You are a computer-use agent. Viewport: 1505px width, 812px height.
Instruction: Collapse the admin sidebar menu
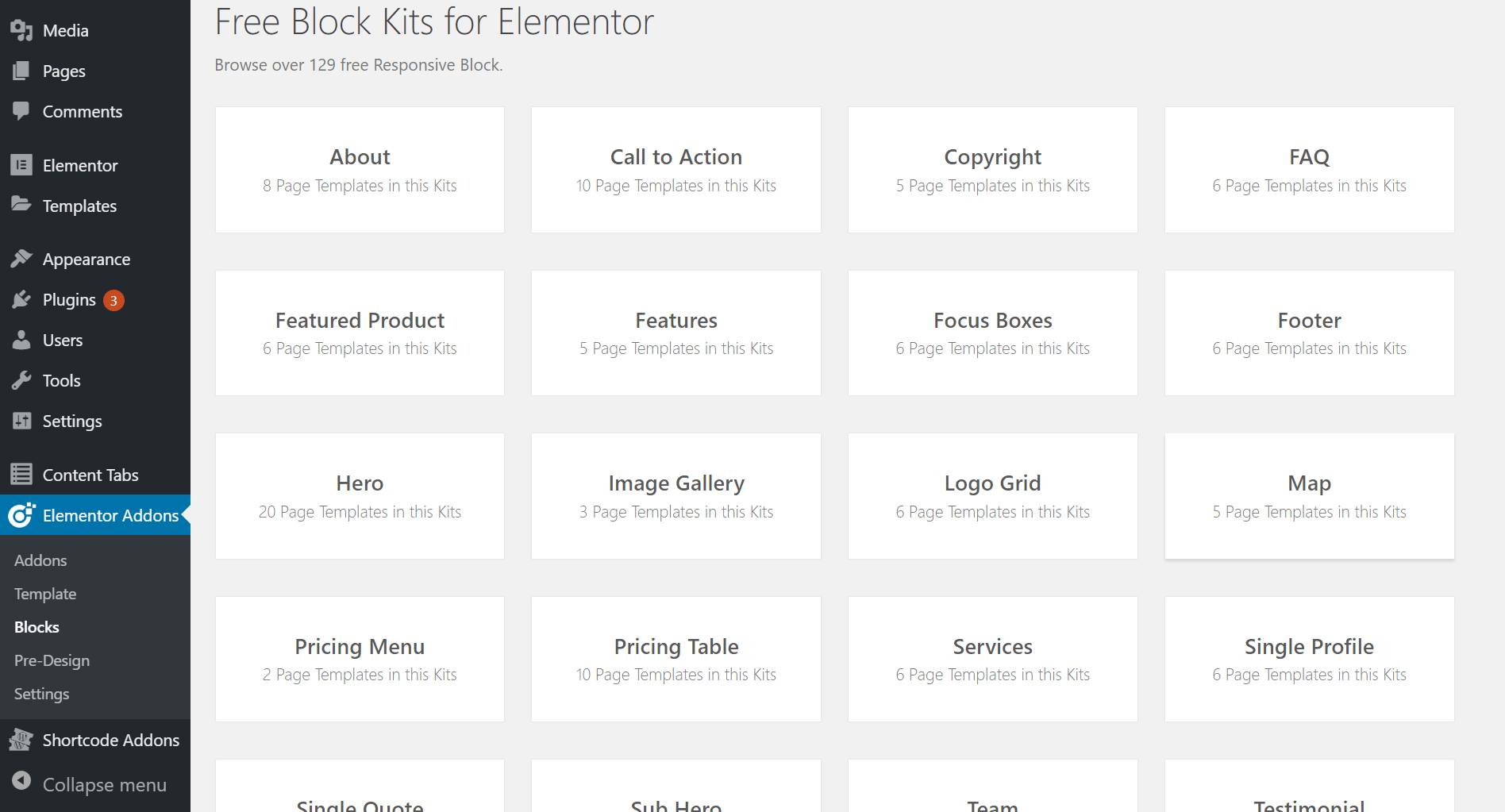[95, 784]
